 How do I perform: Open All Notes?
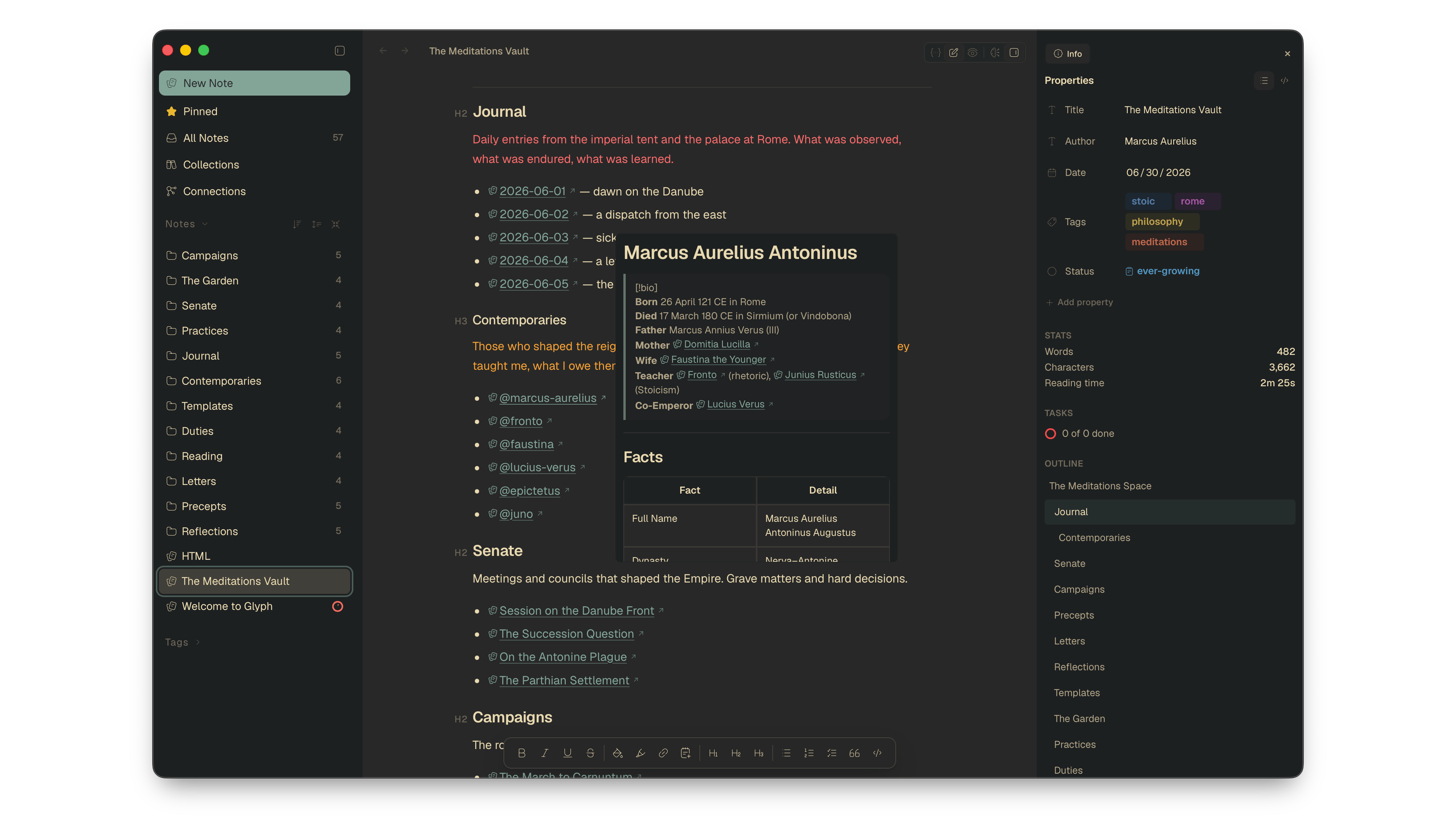click(x=254, y=138)
